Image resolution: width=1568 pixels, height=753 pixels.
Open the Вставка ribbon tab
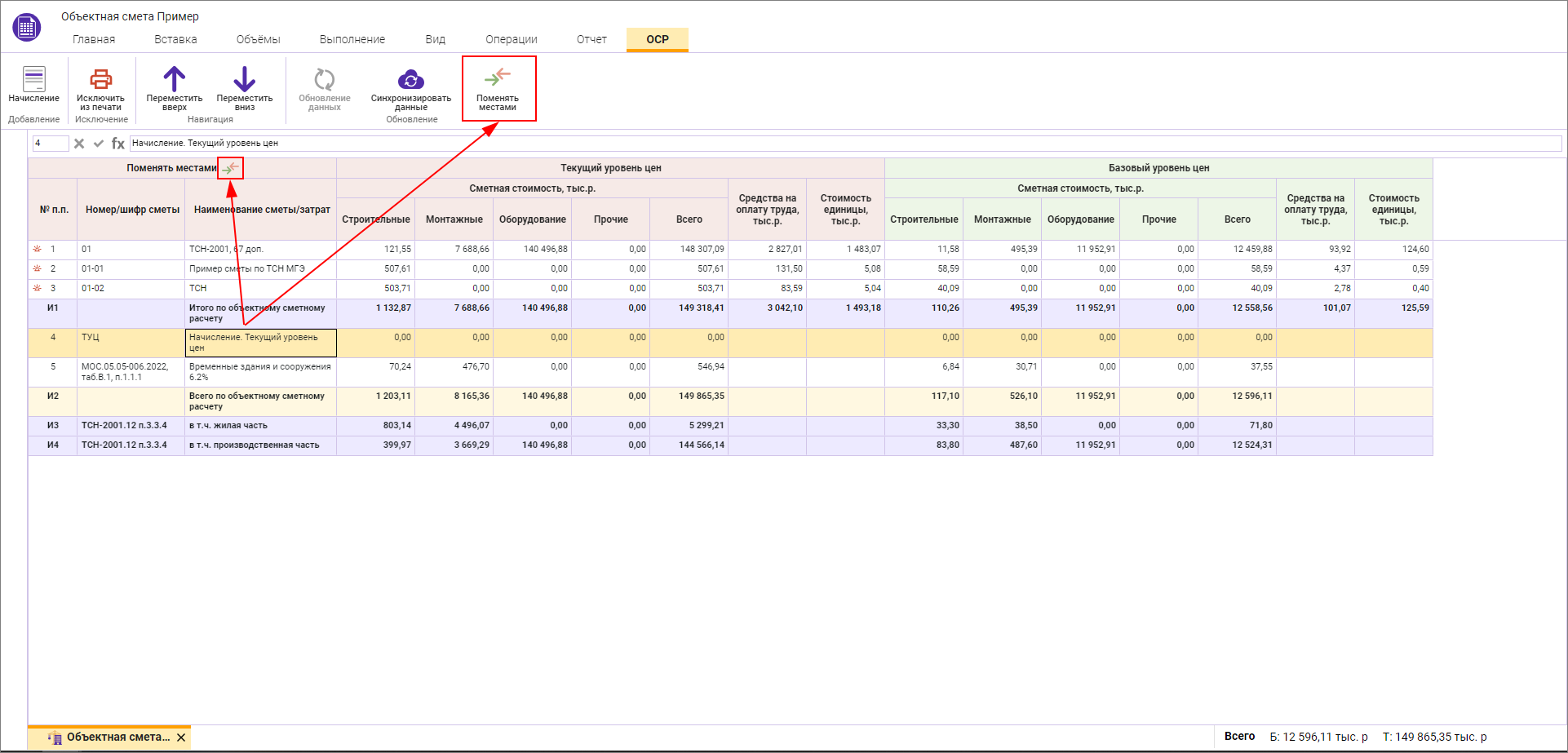click(x=175, y=39)
